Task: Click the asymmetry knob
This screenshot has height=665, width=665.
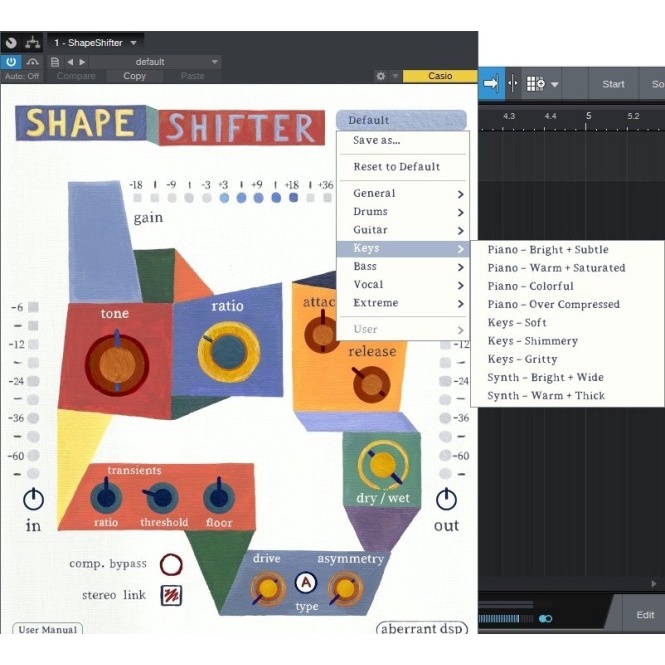Action: coord(345,589)
